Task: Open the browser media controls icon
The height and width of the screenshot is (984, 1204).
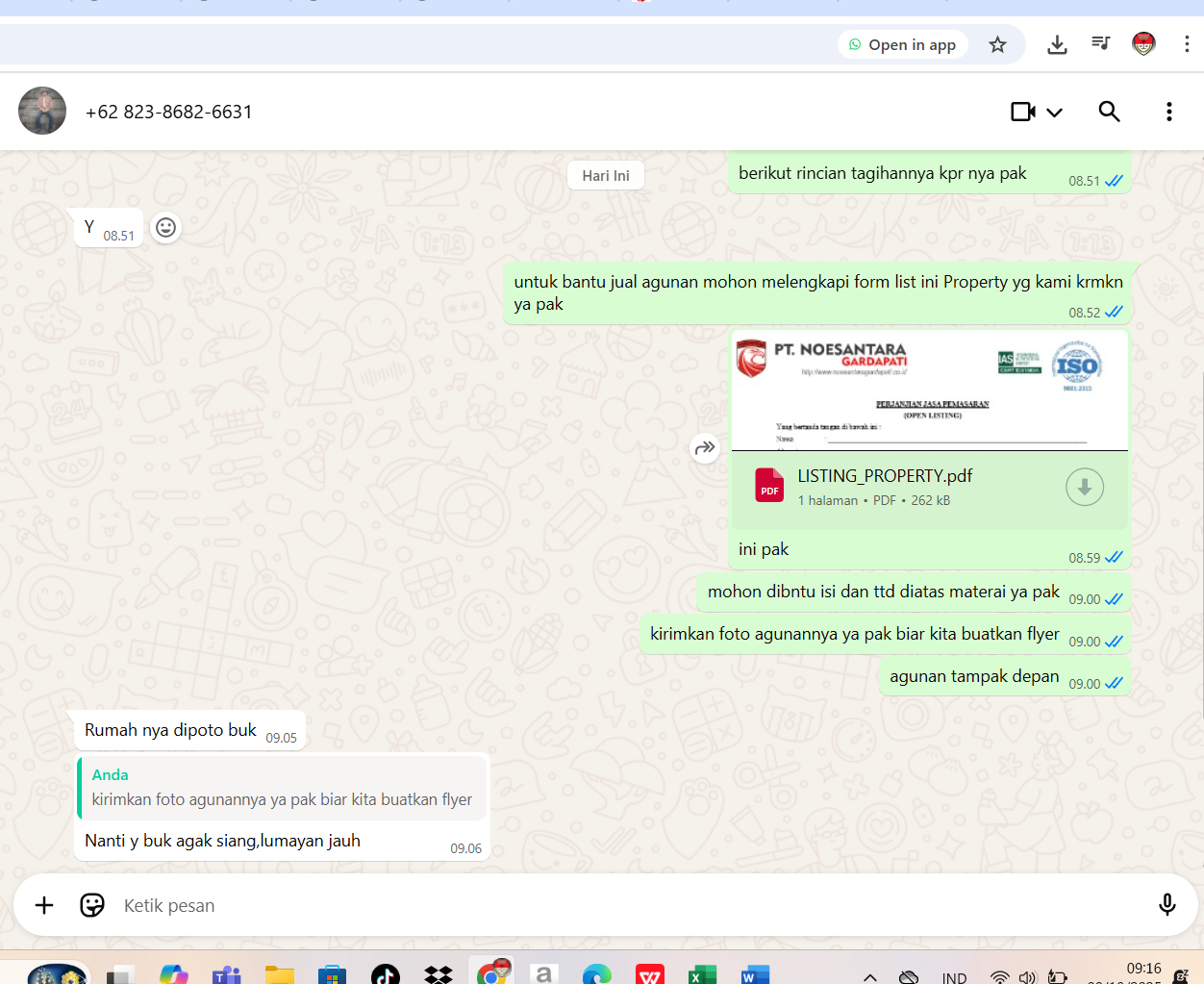Action: [1101, 44]
